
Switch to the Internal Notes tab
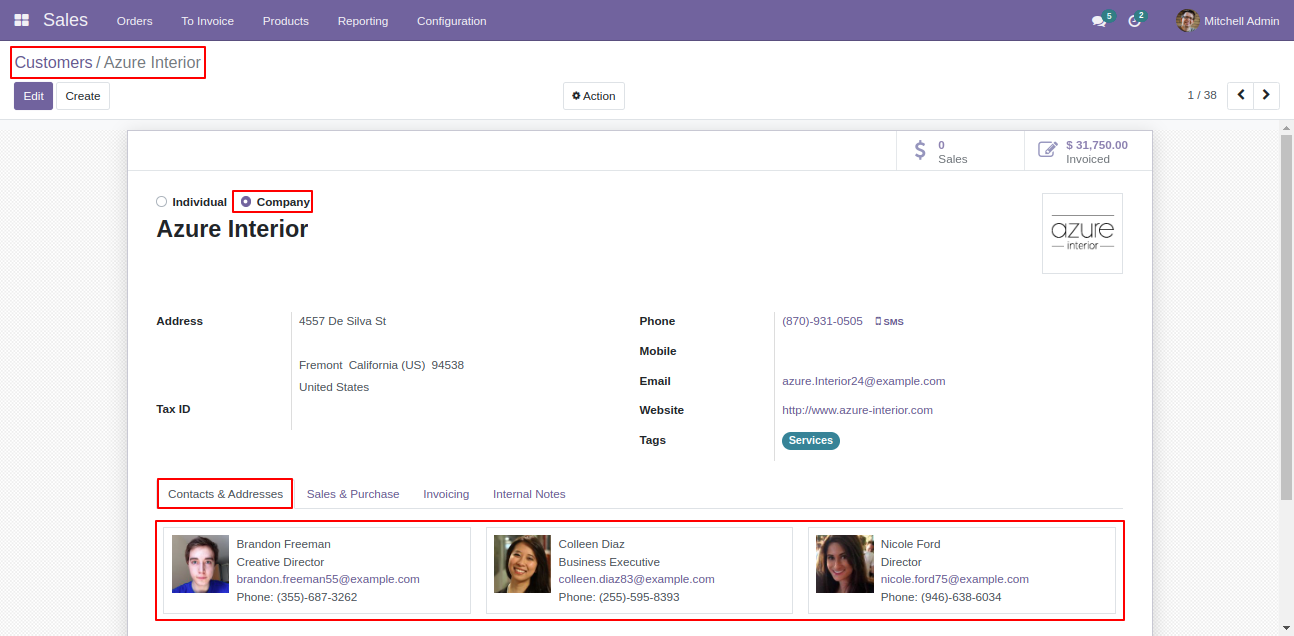click(x=529, y=494)
